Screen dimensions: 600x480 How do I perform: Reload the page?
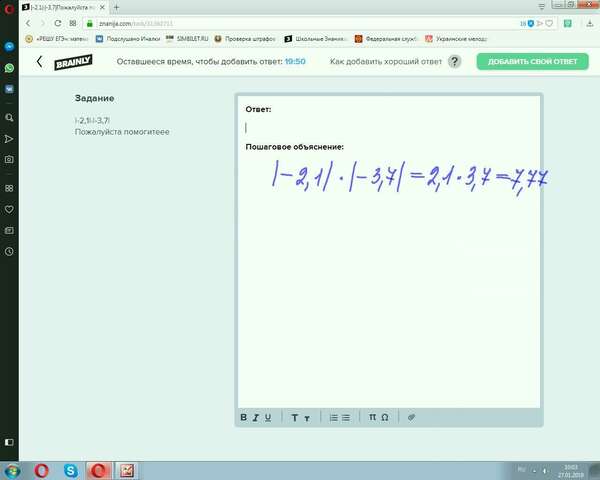[57, 23]
